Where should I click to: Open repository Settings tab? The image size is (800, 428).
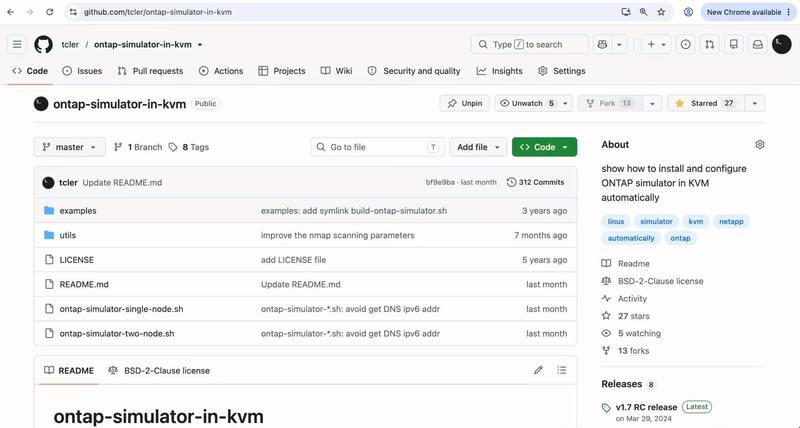[x=562, y=71]
